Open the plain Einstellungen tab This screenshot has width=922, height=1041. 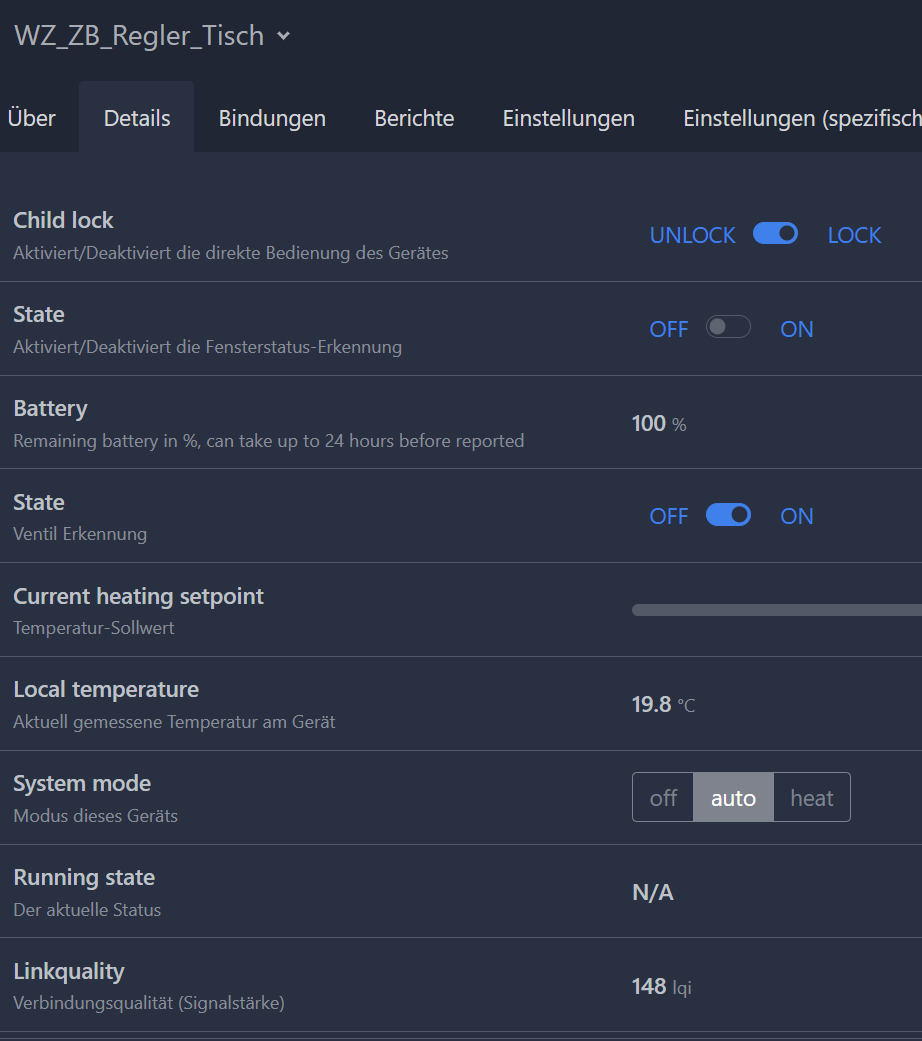568,118
